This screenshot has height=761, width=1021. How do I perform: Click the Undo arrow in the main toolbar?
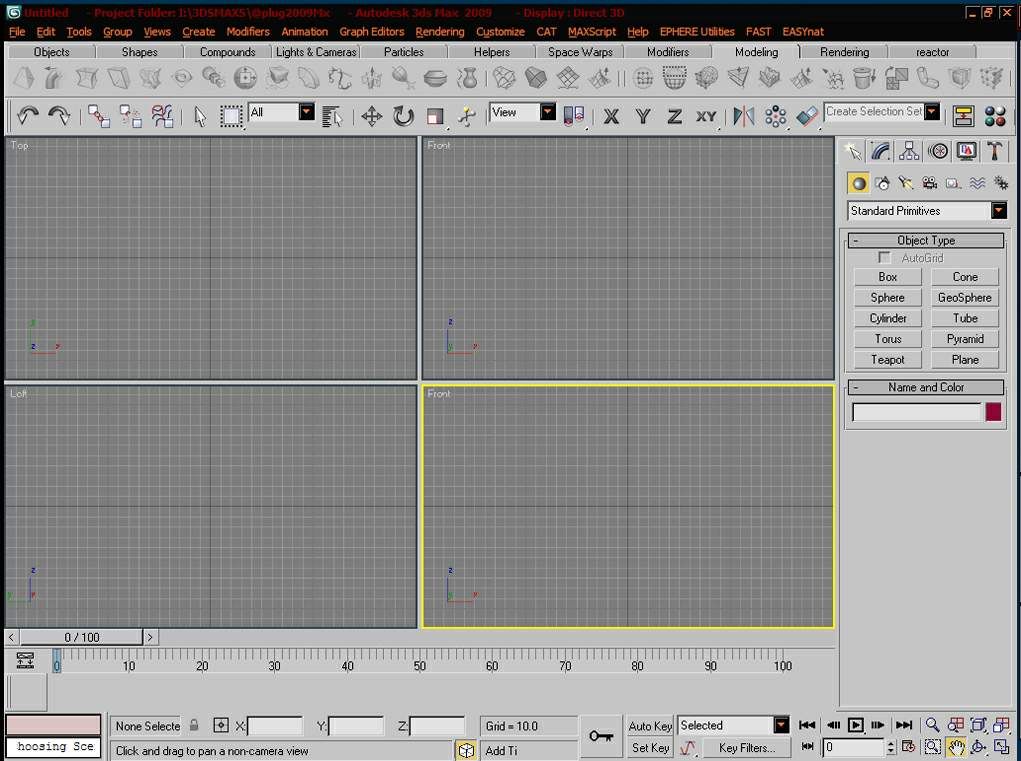(x=28, y=116)
